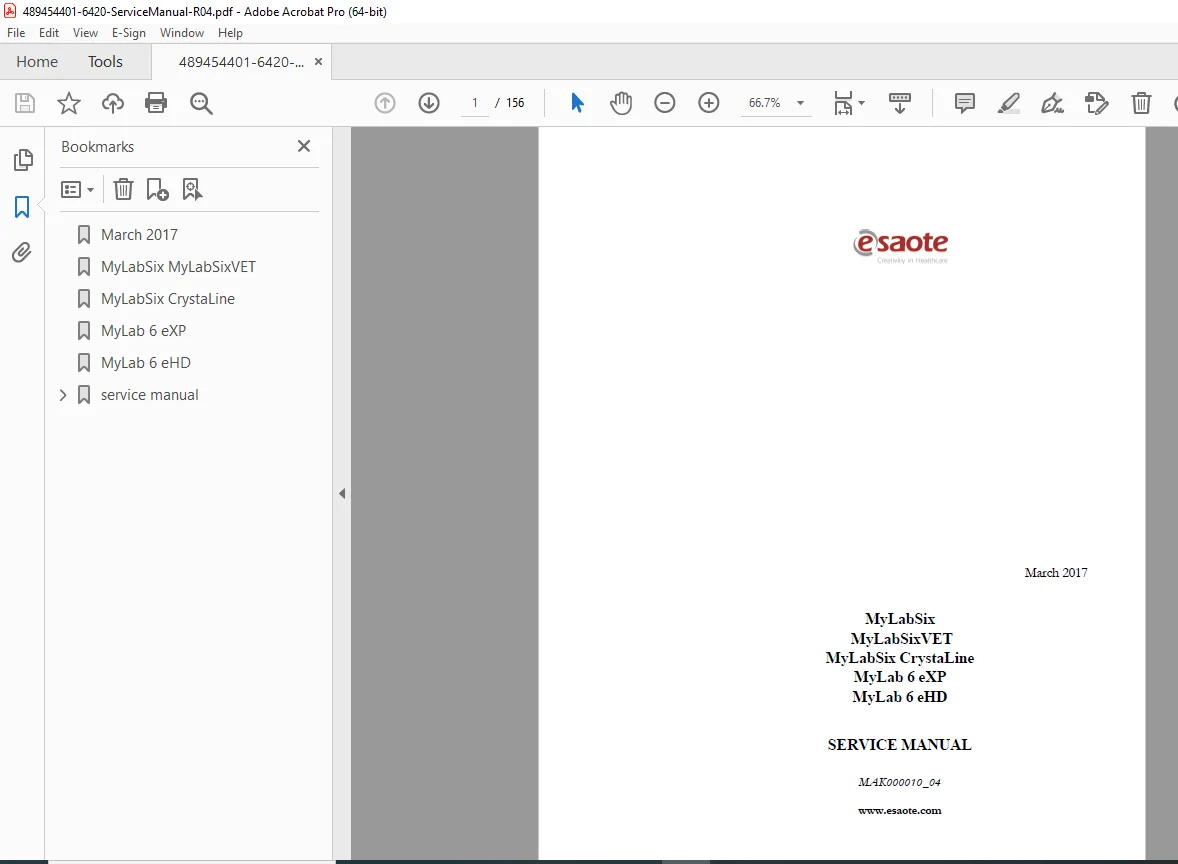Select MyLab 6 eHD bookmark
The image size is (1178, 864).
point(146,362)
